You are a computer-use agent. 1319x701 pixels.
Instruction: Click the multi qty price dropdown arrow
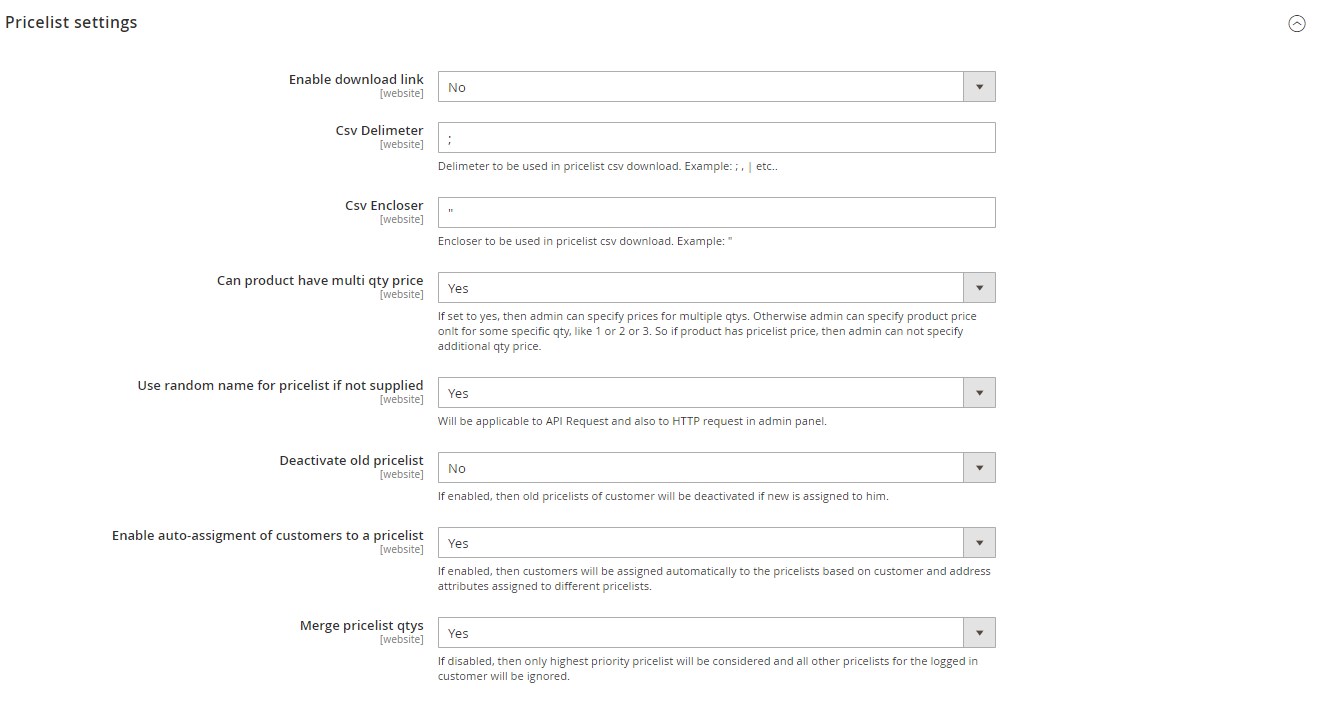[x=979, y=288]
